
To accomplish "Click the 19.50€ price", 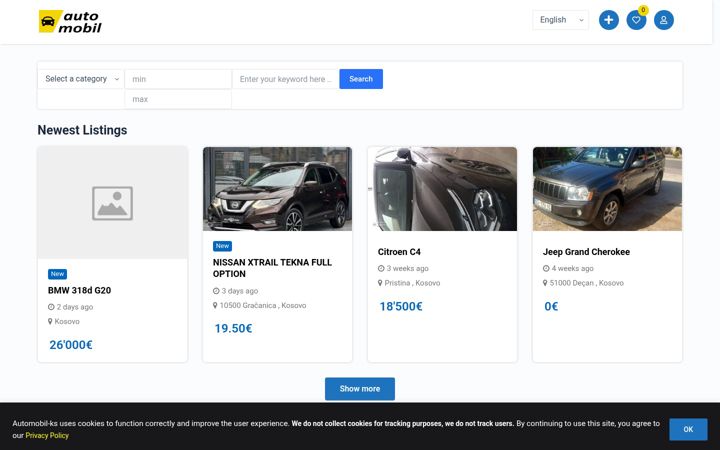I will pyautogui.click(x=233, y=328).
